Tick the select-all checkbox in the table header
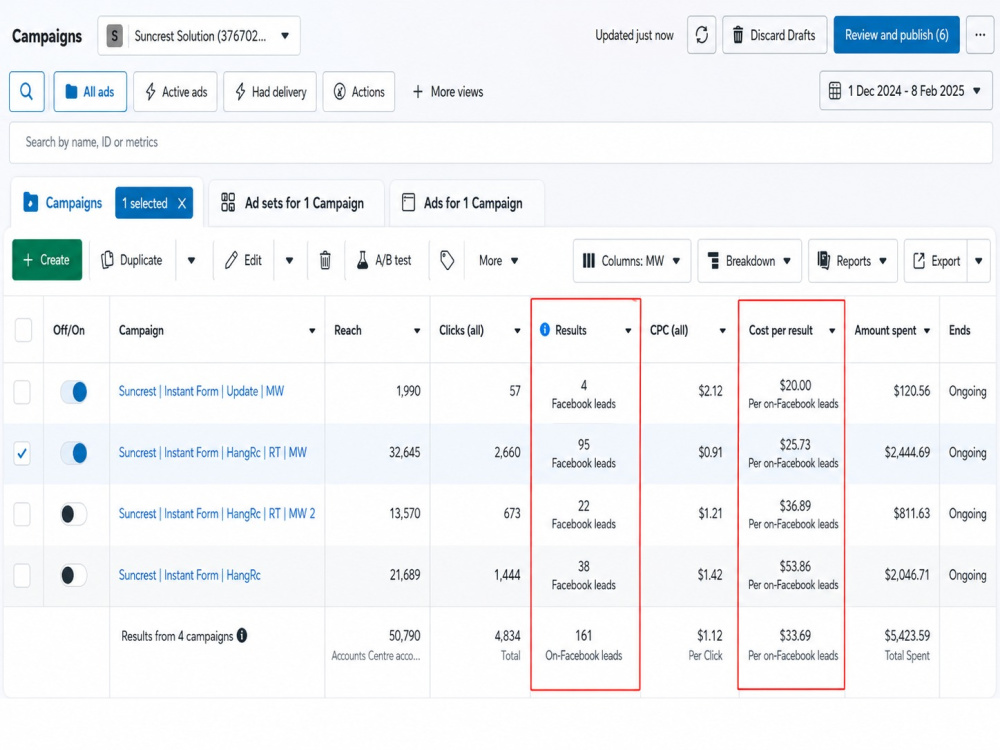 (24, 330)
